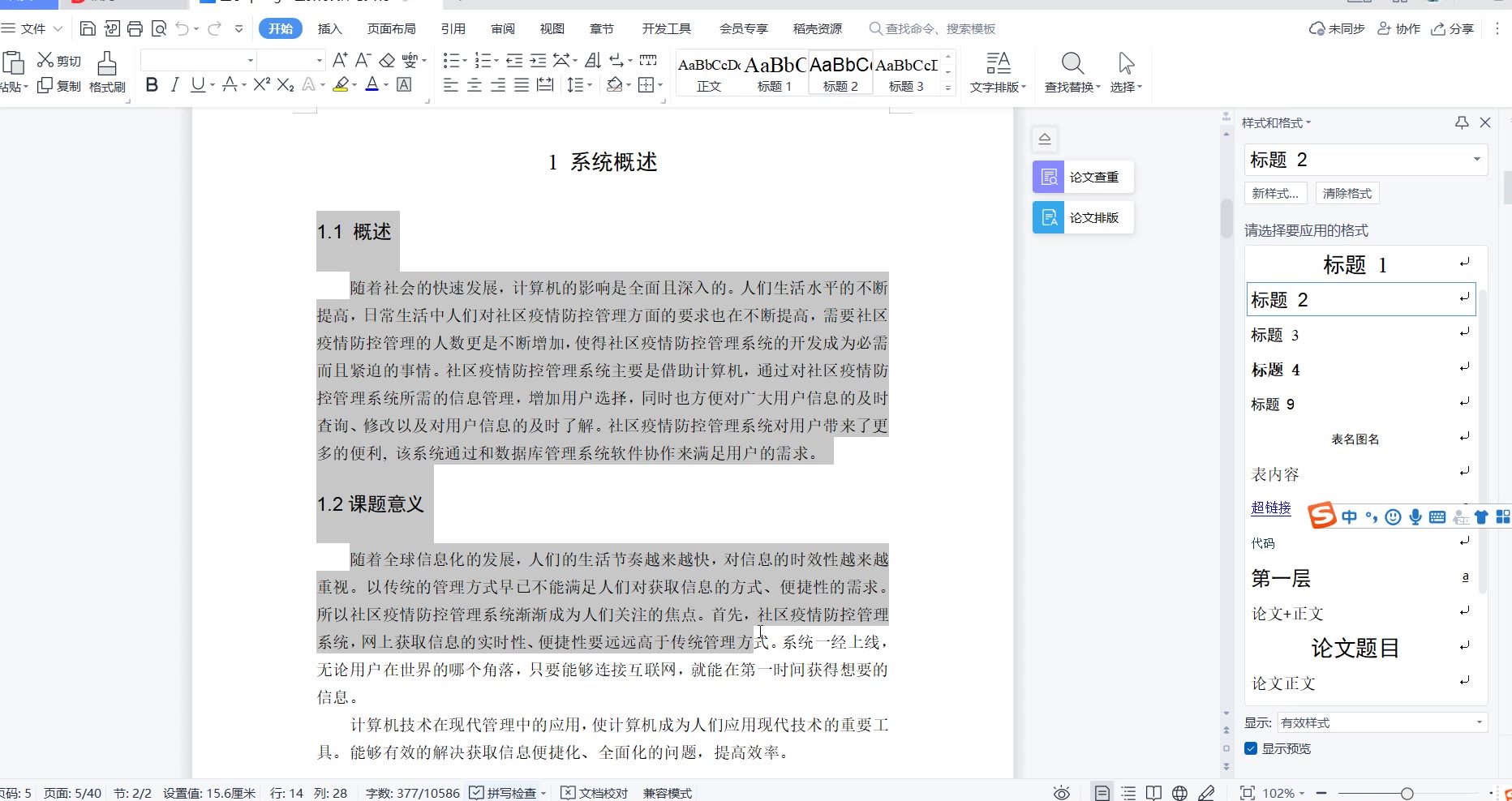Click the Copy (复制) icon
Screen dimensions: 1512x801
pyautogui.click(x=45, y=85)
